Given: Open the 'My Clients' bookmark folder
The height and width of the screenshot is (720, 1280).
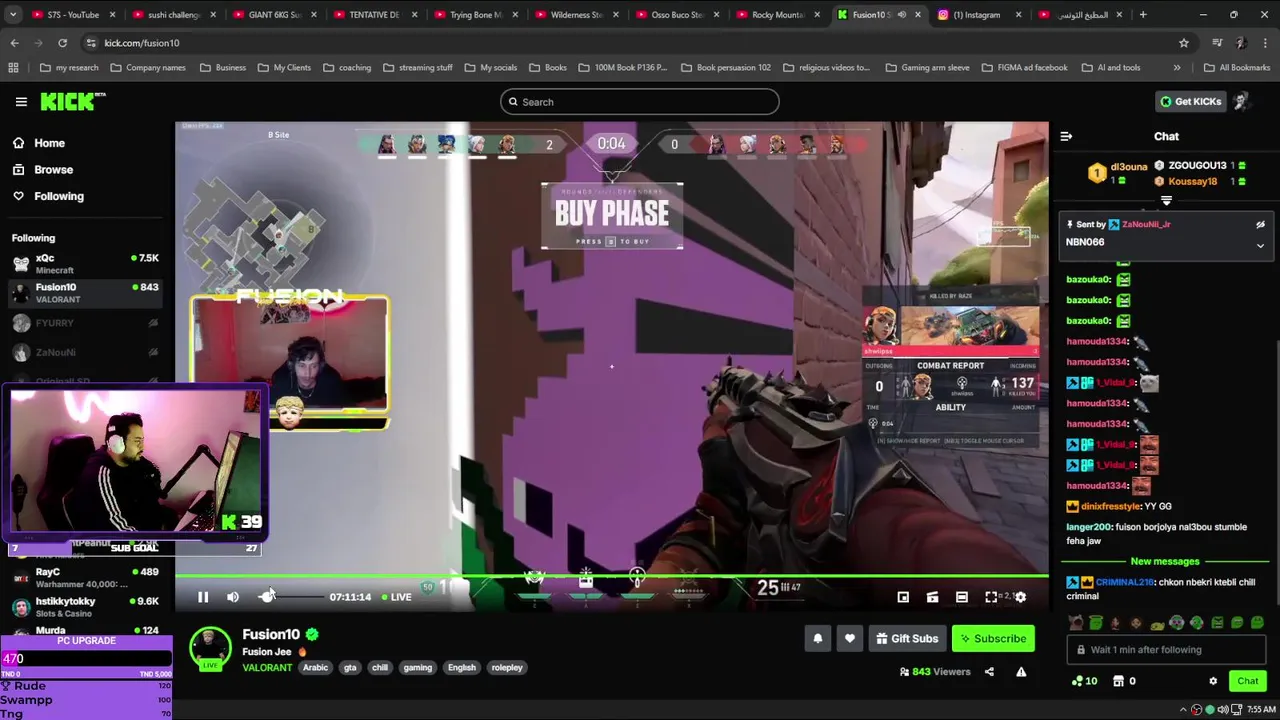Looking at the screenshot, I should 283,67.
